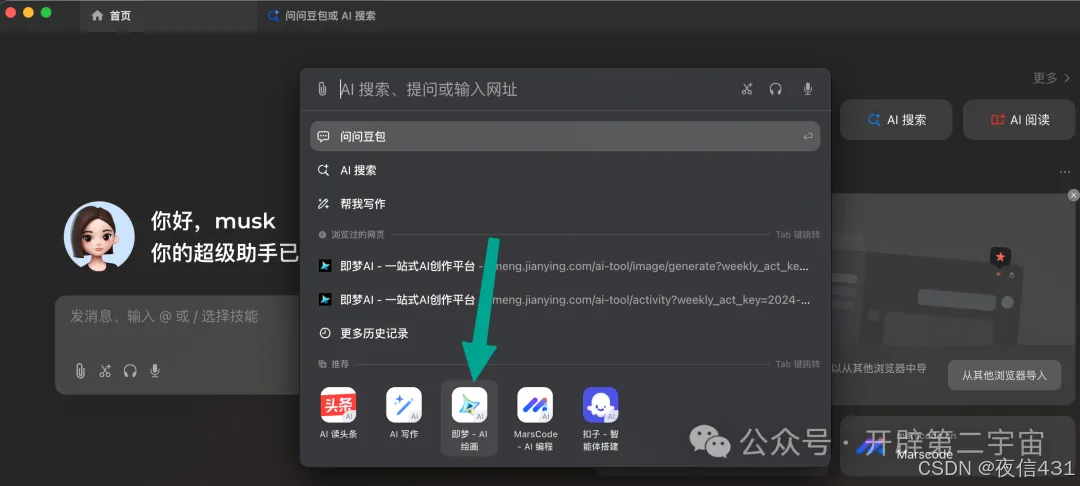
Task: Switch to 问问豆包或 AI 搜索 tab
Action: tap(322, 16)
